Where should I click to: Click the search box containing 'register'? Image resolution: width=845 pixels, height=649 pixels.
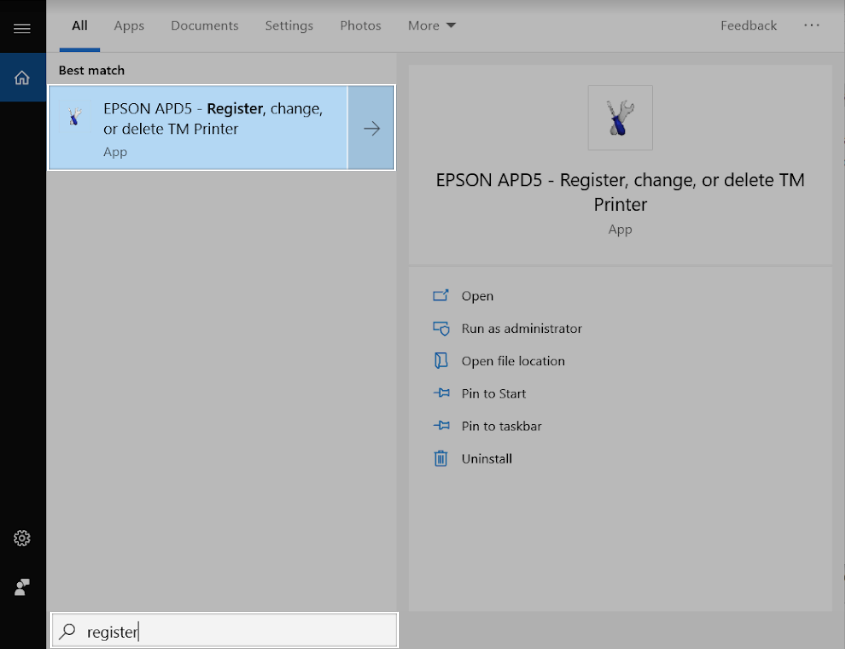240,631
